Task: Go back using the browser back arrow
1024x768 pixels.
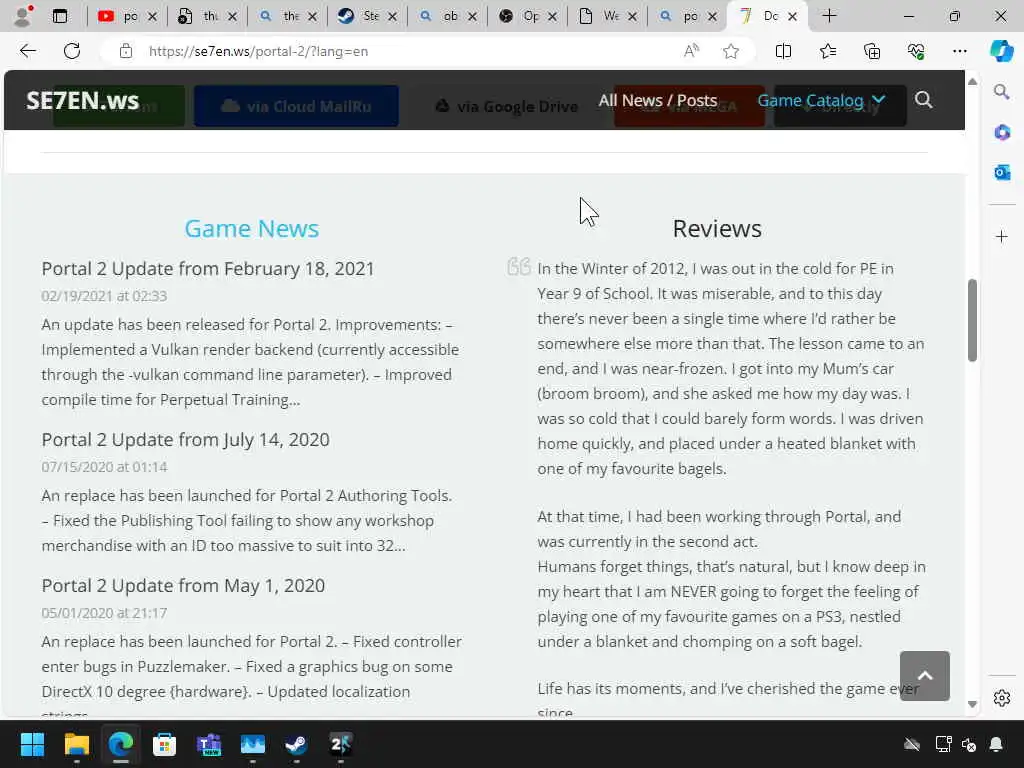Action: tap(27, 51)
